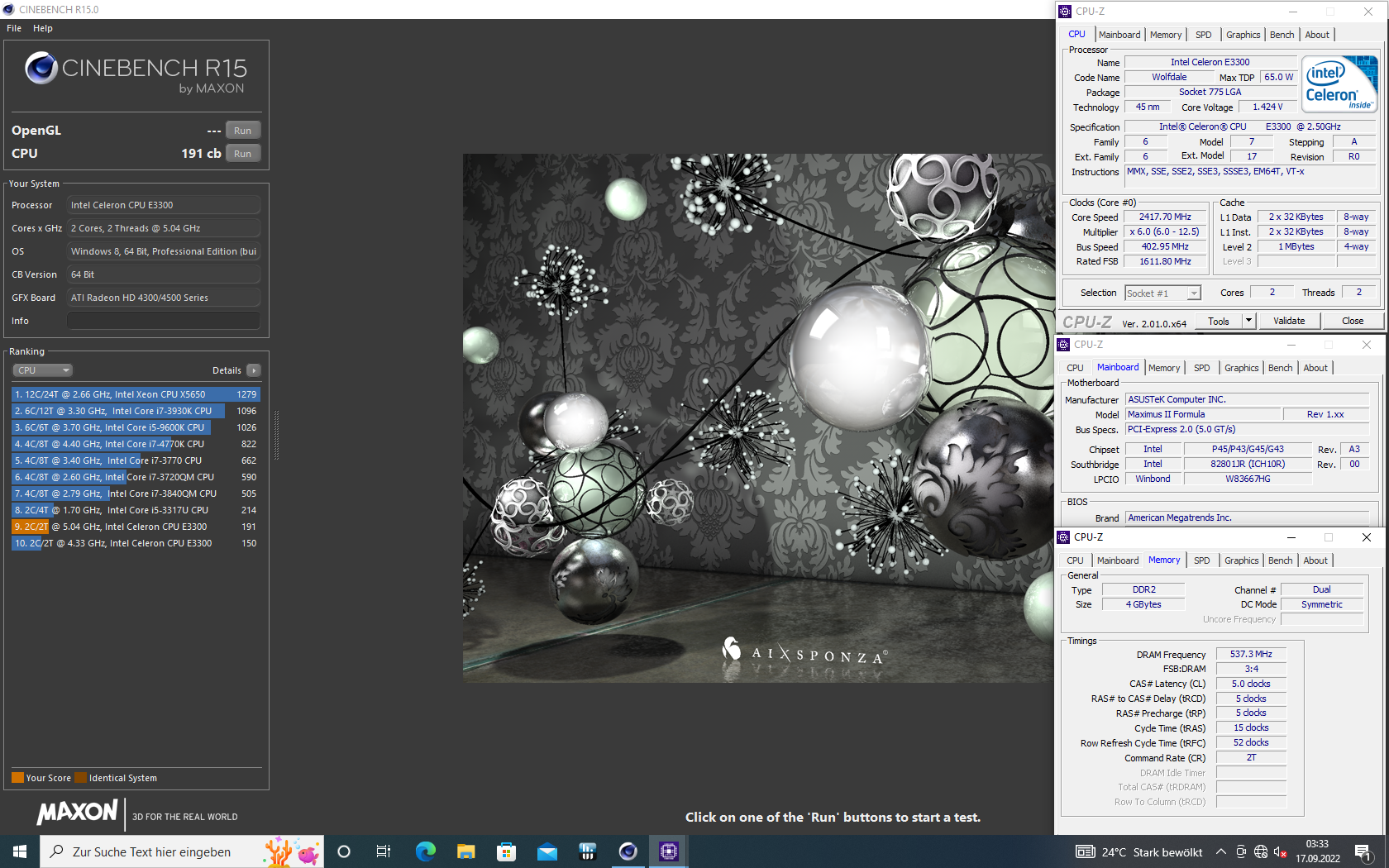Open Microsoft Store from the taskbar
Image resolution: width=1389 pixels, height=868 pixels.
(506, 851)
